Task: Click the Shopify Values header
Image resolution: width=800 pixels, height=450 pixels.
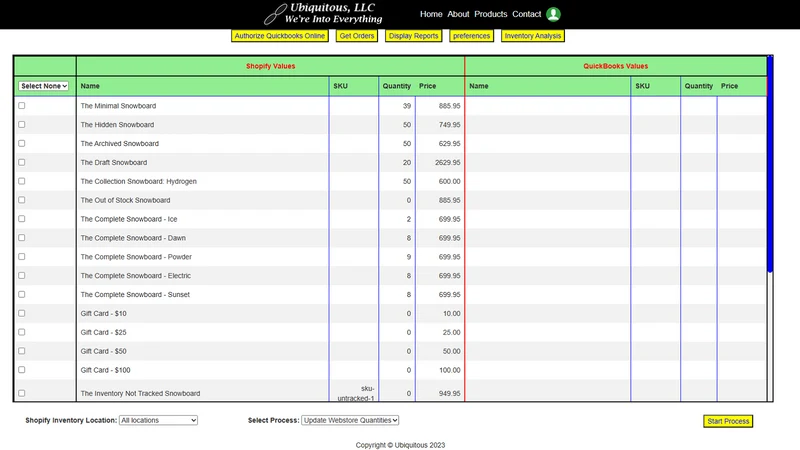Action: (270, 66)
